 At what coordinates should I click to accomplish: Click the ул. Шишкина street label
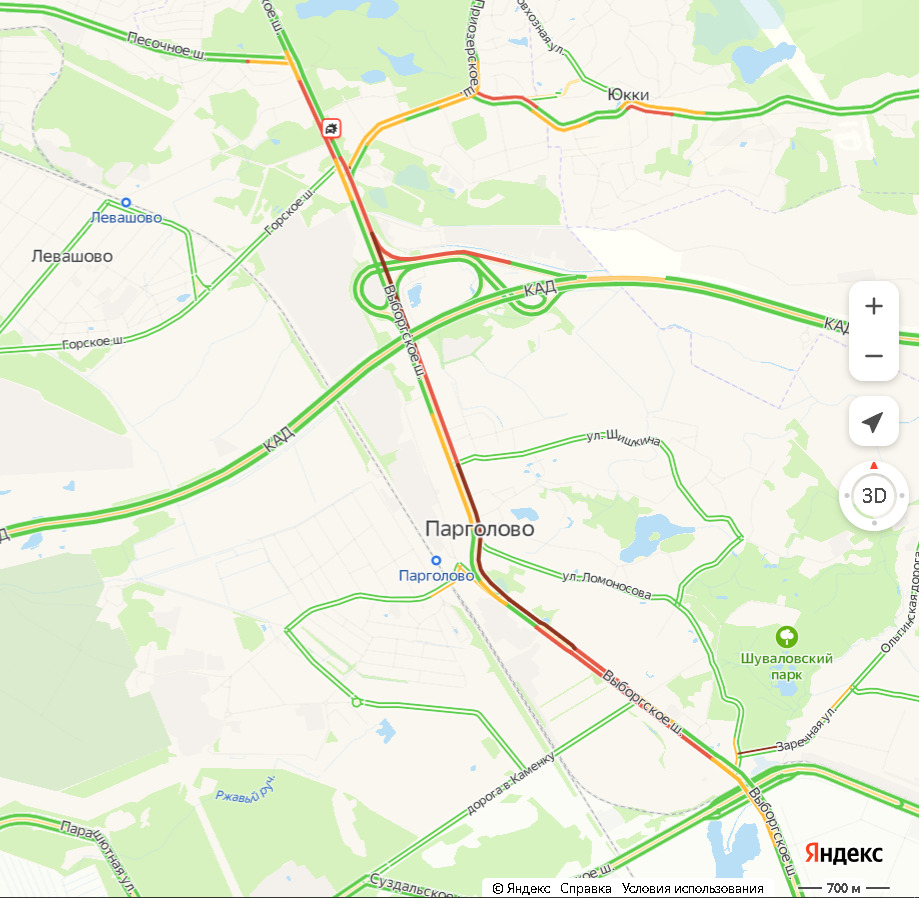624,438
